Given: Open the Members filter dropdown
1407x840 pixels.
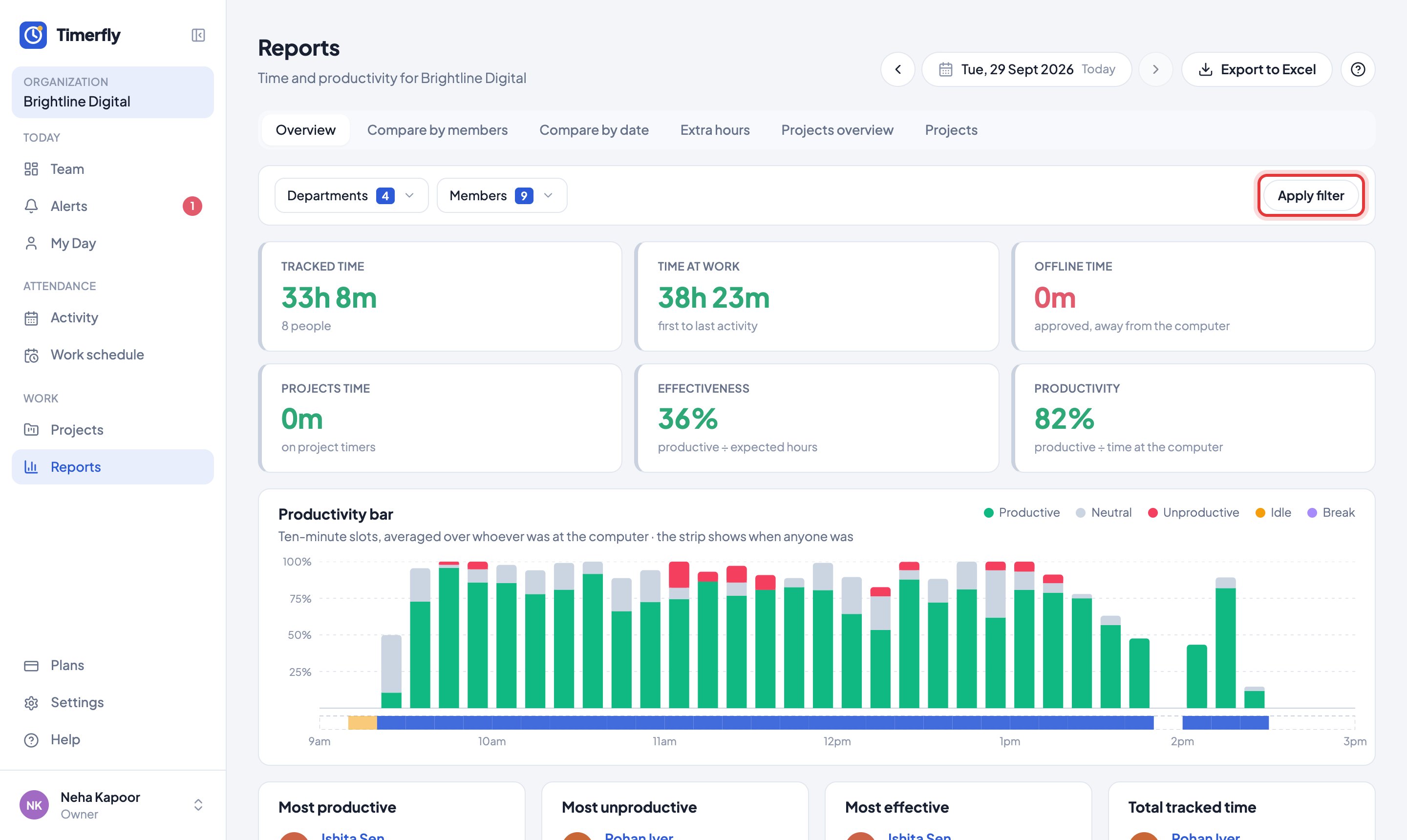Looking at the screenshot, I should tap(502, 195).
